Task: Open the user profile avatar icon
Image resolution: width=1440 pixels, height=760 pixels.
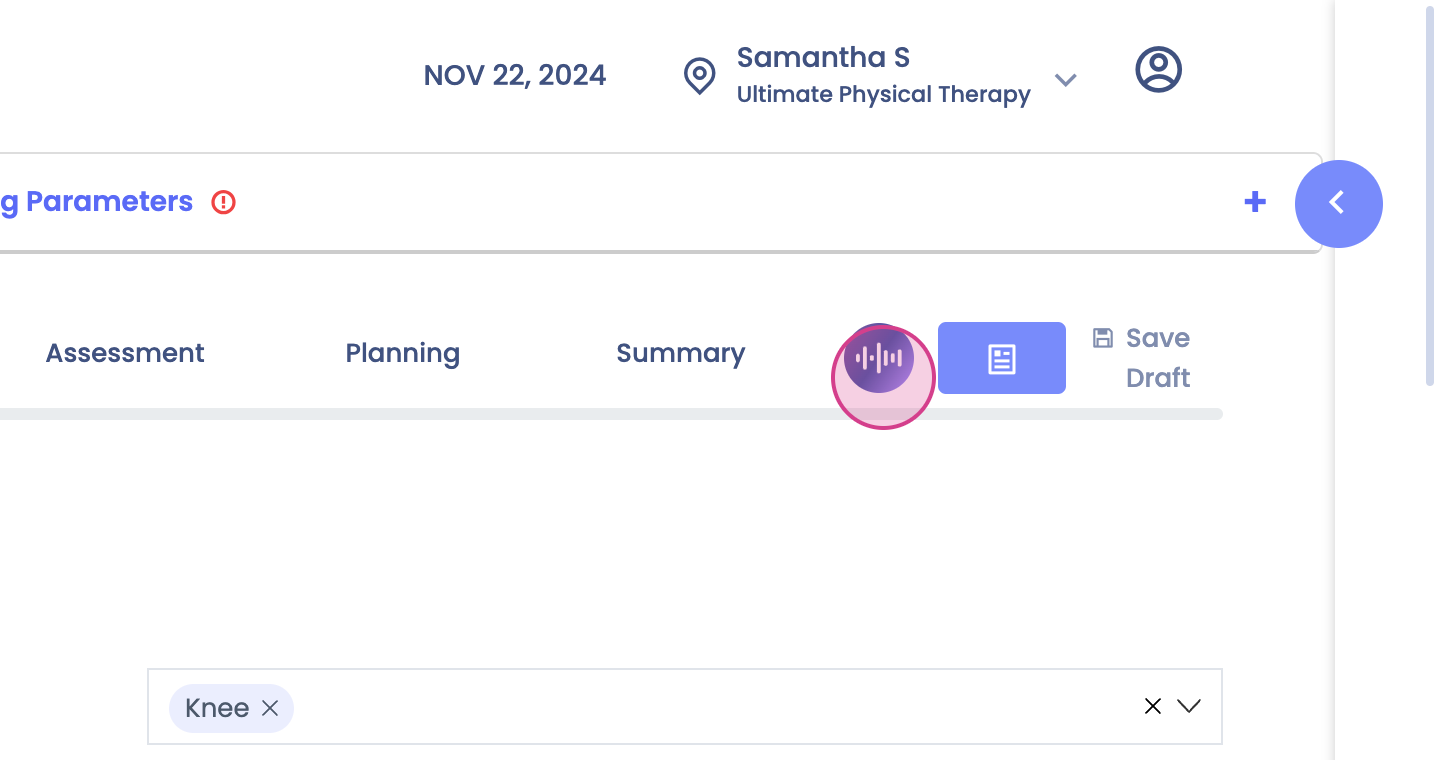Action: (x=1159, y=70)
